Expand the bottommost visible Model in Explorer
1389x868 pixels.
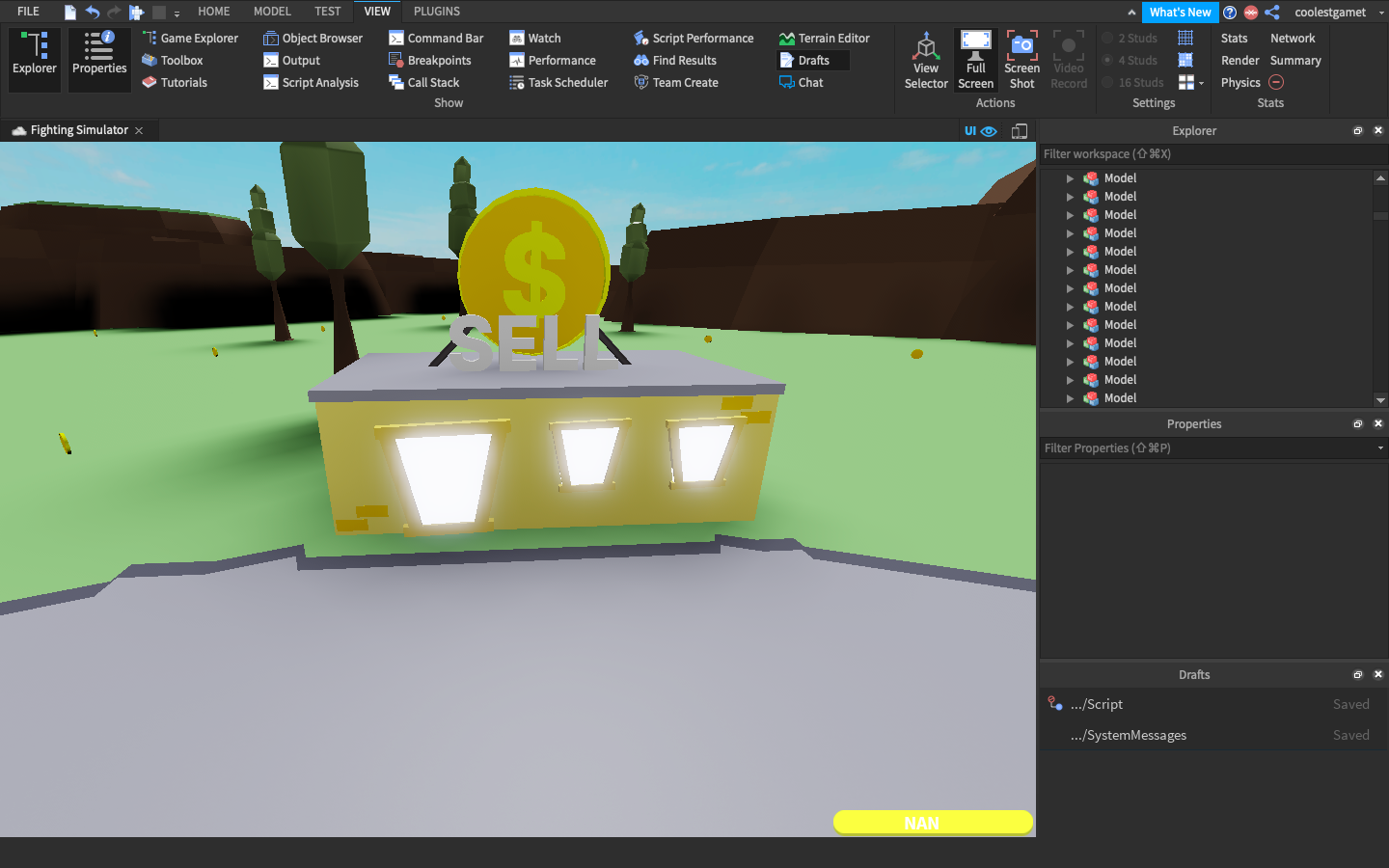click(x=1070, y=398)
